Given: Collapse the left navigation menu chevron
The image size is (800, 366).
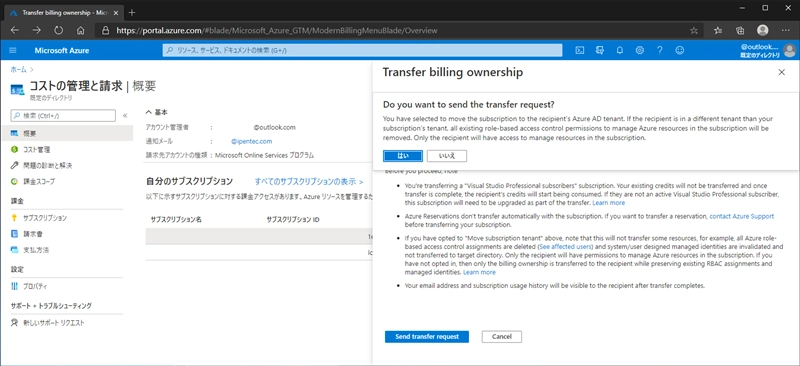Looking at the screenshot, I should (x=125, y=116).
